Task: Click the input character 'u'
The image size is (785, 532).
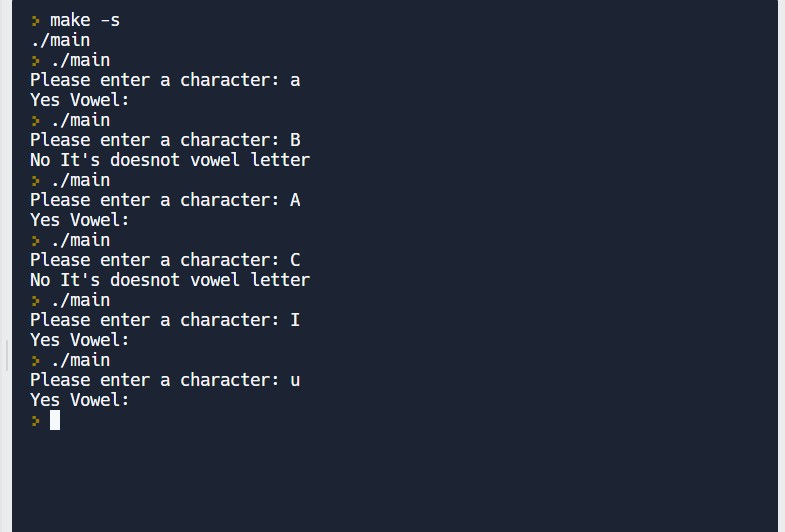Action: 295,380
